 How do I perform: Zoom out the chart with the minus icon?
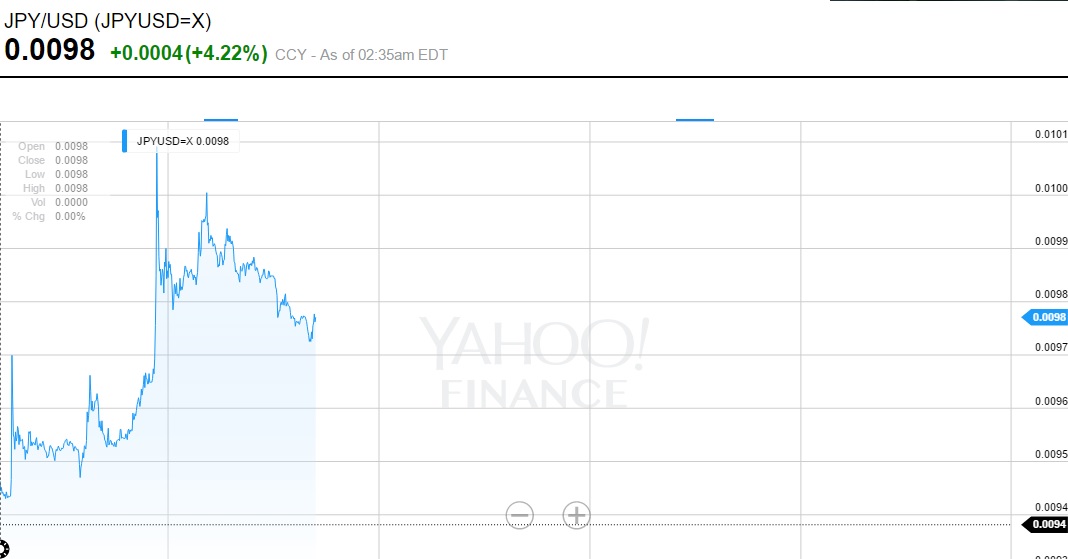pos(519,515)
